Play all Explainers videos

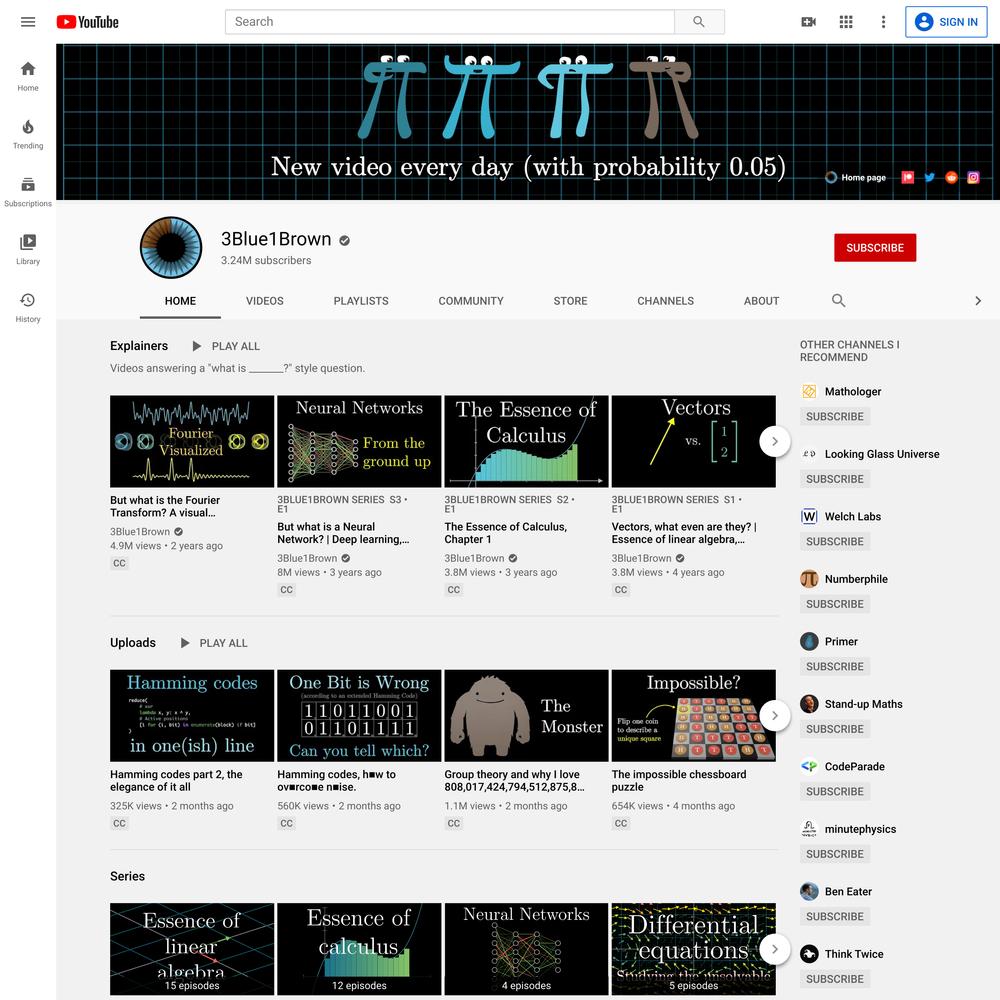(x=226, y=346)
